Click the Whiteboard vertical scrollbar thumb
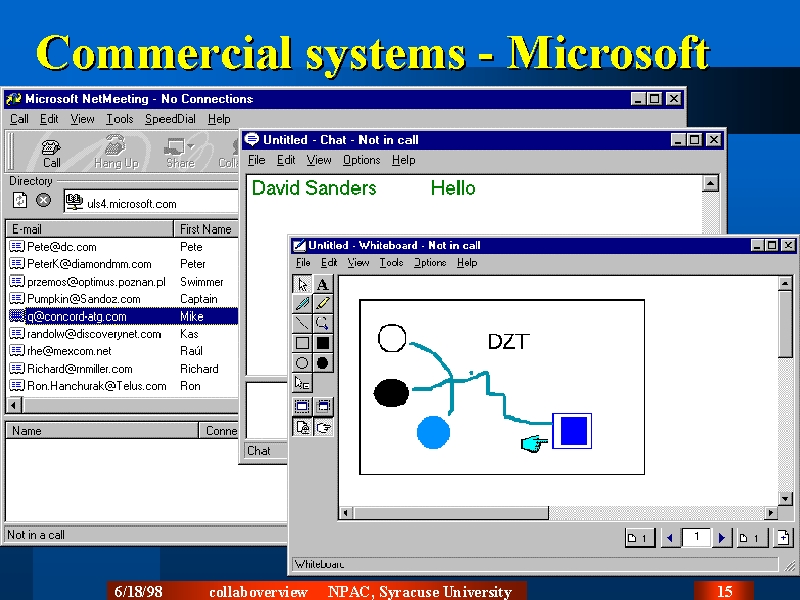The height and width of the screenshot is (600, 800). point(785,324)
